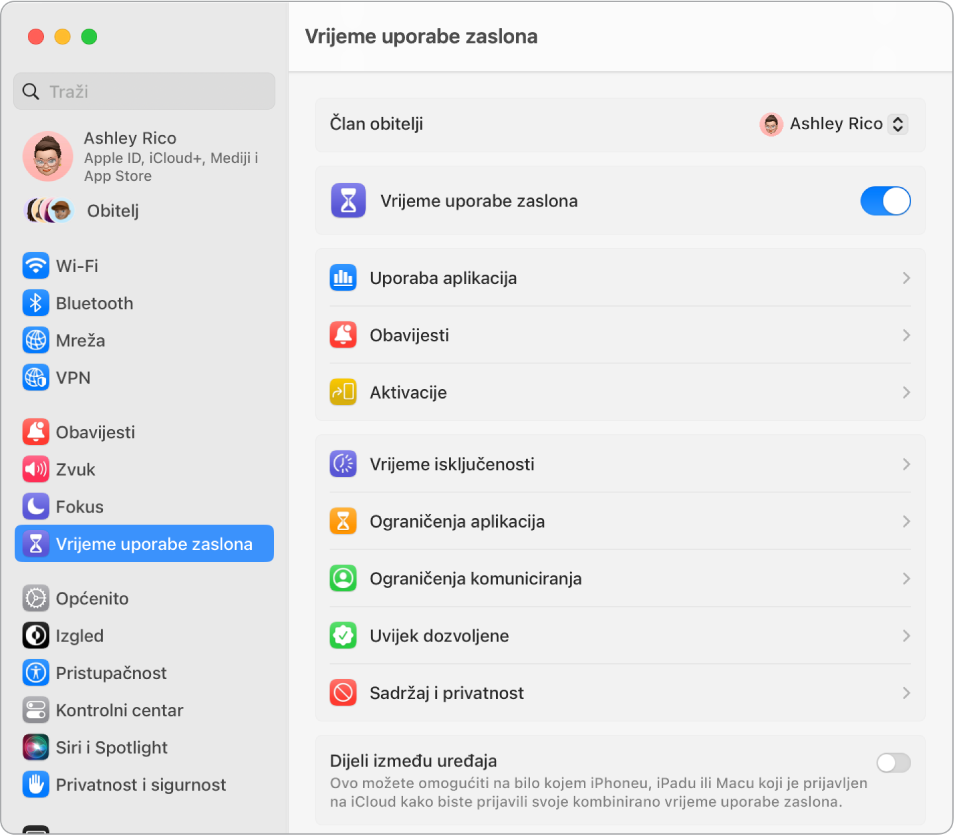Select Privatnost i sigurnost in sidebar
Image resolution: width=955 pixels, height=835 pixels.
click(x=140, y=785)
